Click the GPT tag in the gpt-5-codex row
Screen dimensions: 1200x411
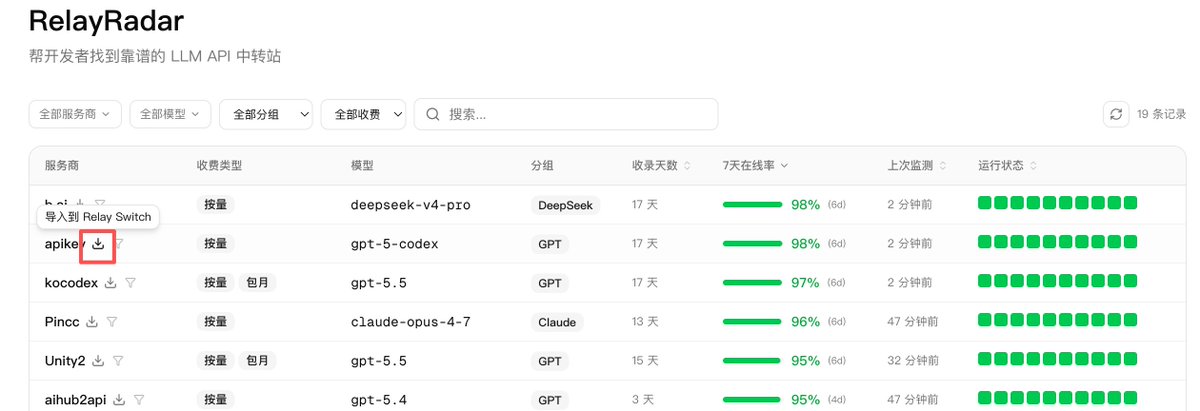coord(550,243)
